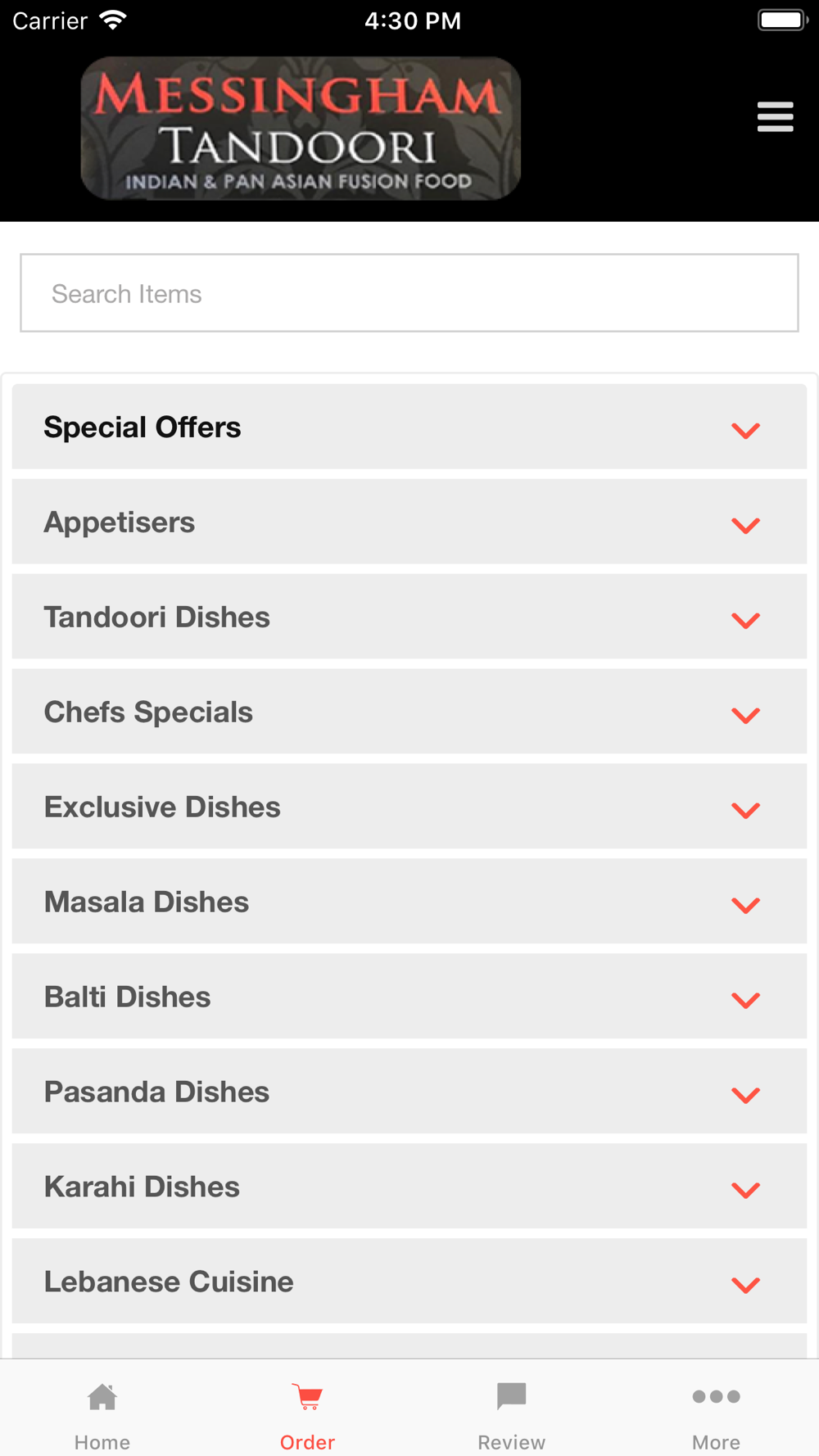Switch to the Review tab label

(x=512, y=1442)
